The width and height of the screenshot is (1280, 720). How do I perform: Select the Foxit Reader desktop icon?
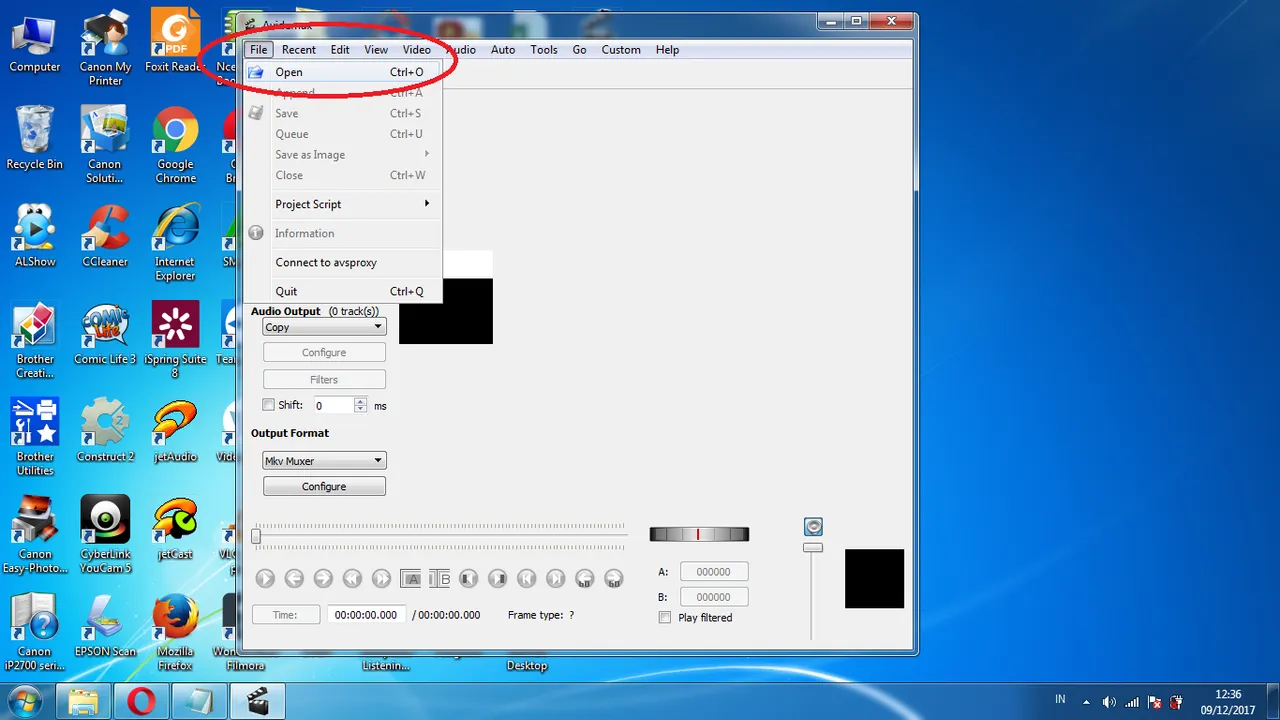(x=175, y=41)
